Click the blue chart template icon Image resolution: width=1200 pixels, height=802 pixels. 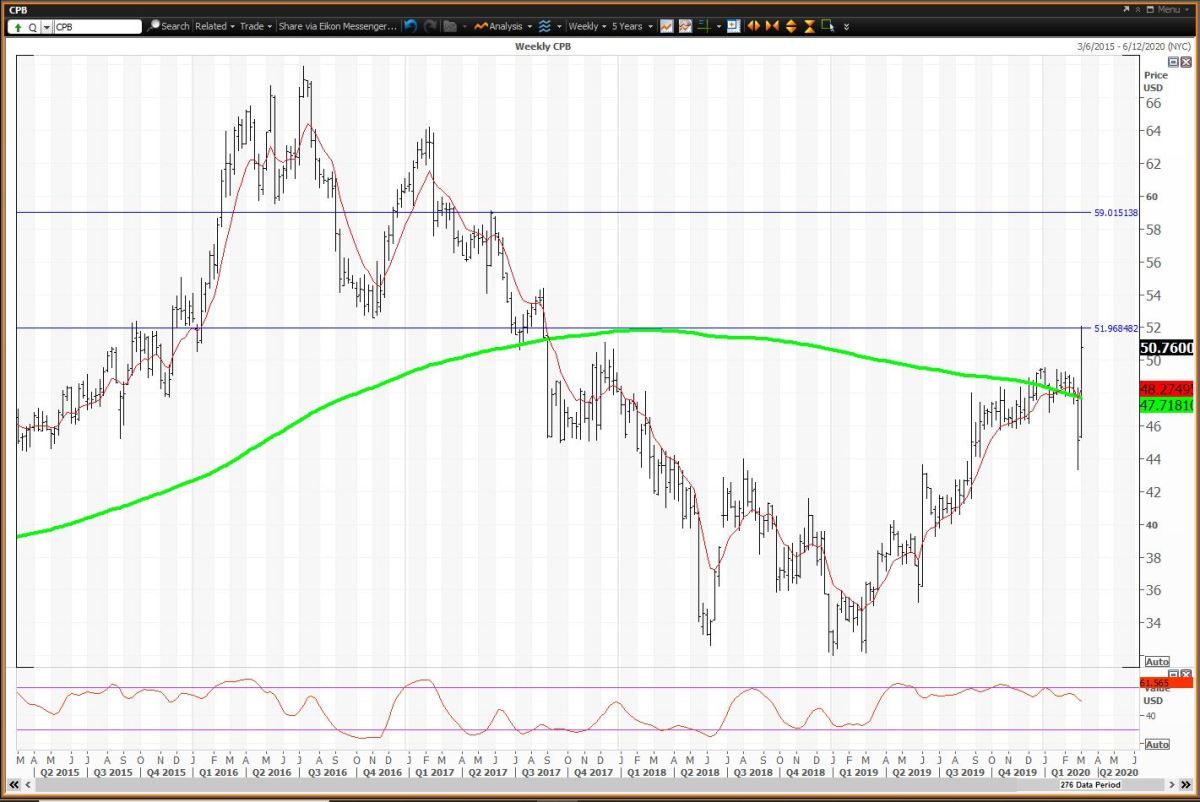click(734, 26)
